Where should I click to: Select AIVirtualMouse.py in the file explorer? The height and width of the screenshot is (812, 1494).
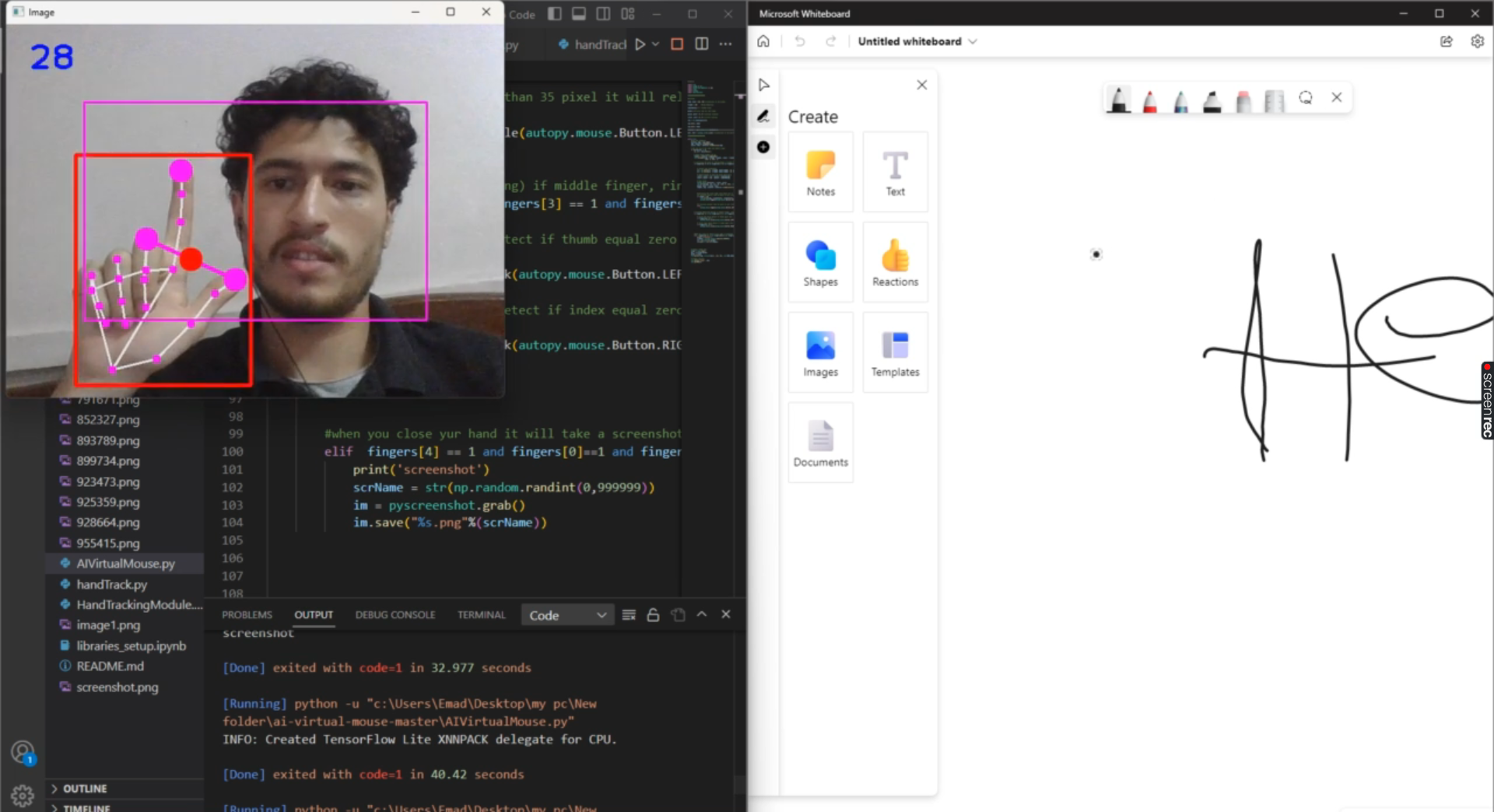tap(124, 563)
